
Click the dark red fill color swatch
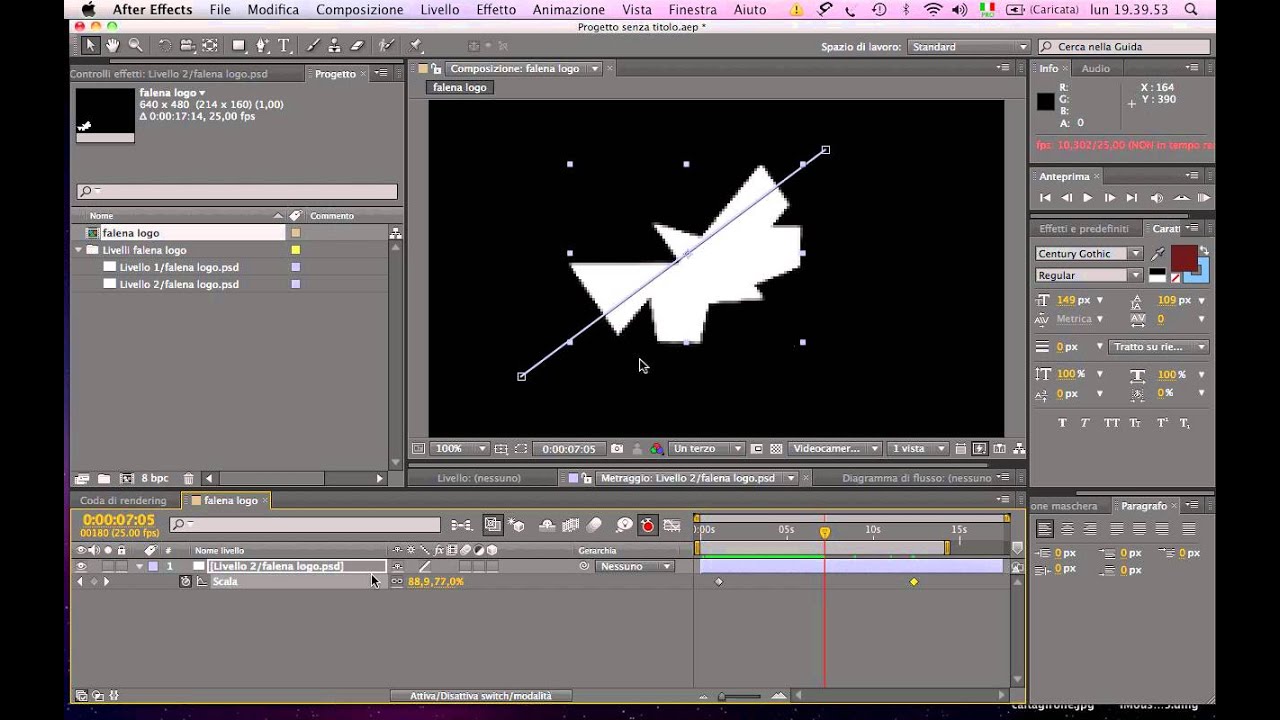click(1183, 256)
